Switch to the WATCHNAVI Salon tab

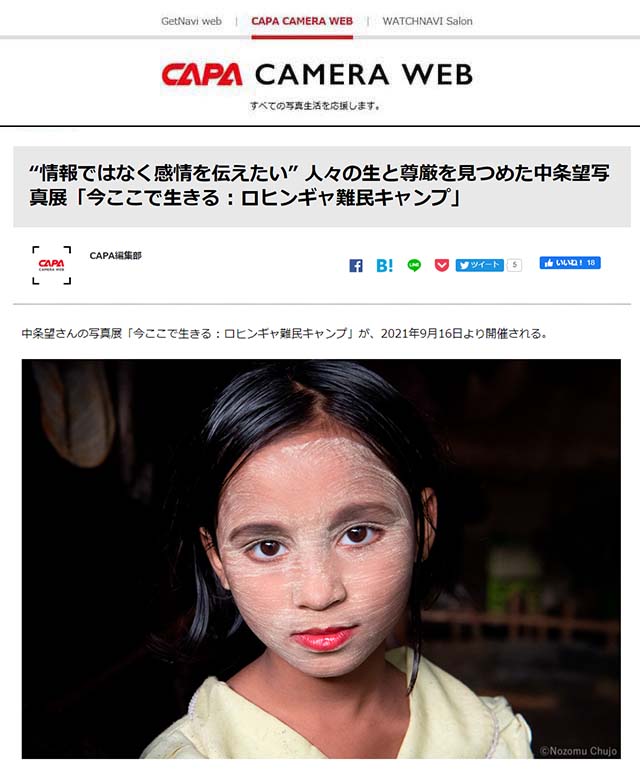[427, 21]
